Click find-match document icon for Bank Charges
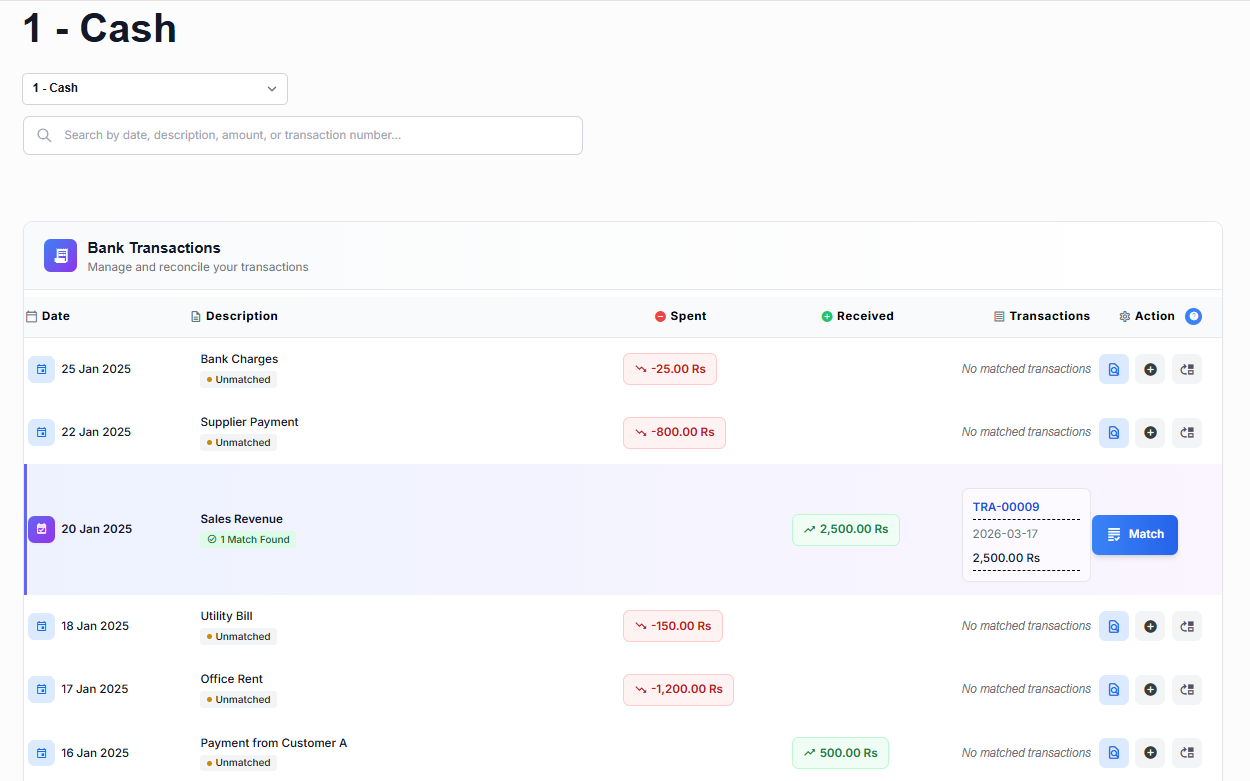The width and height of the screenshot is (1250, 781). tap(1113, 369)
